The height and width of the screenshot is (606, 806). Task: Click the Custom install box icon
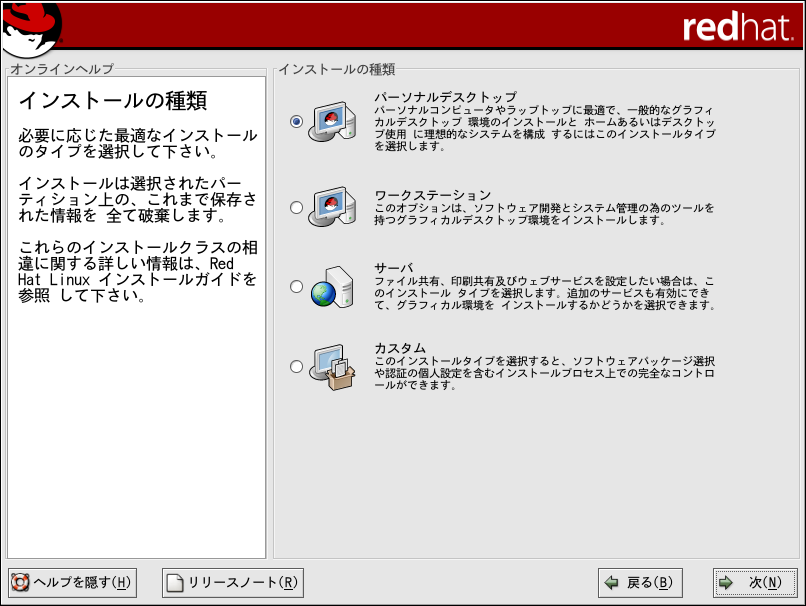329,367
